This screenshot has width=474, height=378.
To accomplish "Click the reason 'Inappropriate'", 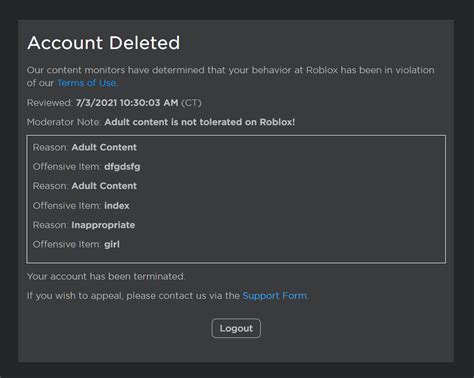I will tap(103, 225).
